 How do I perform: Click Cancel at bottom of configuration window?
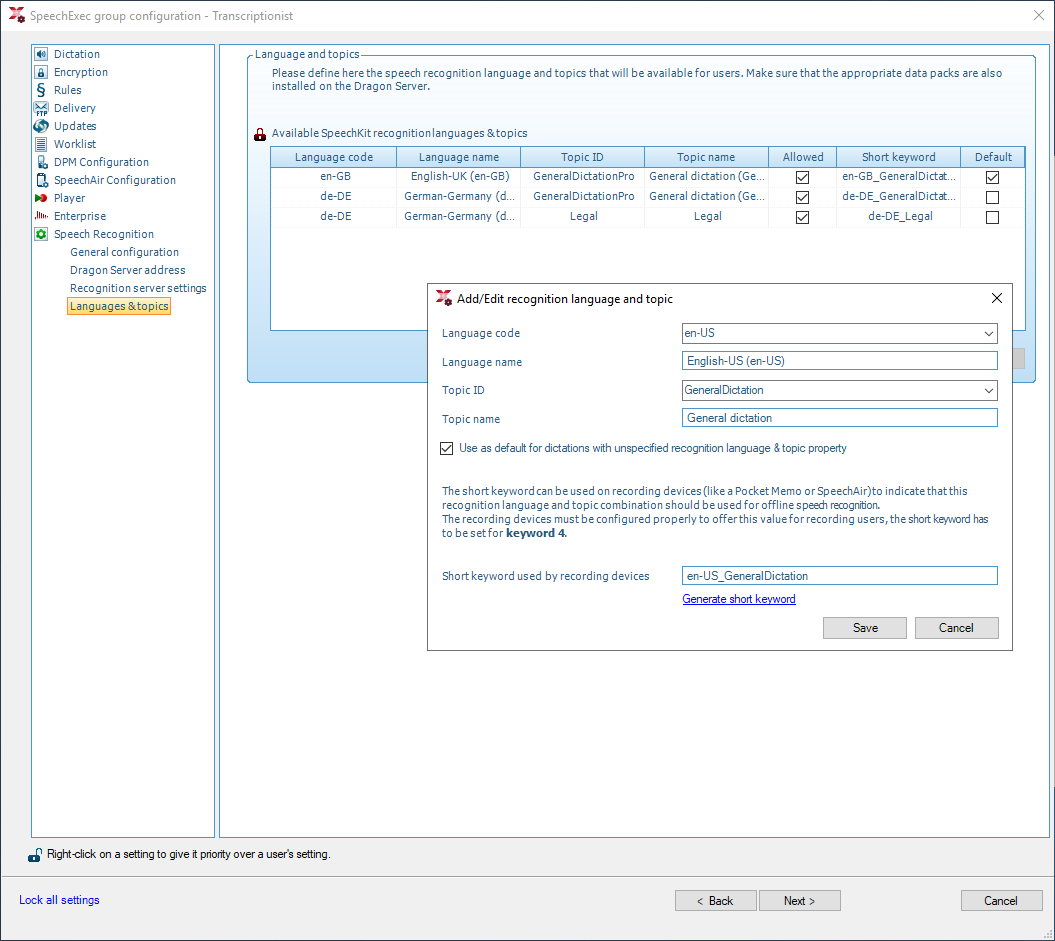1001,901
